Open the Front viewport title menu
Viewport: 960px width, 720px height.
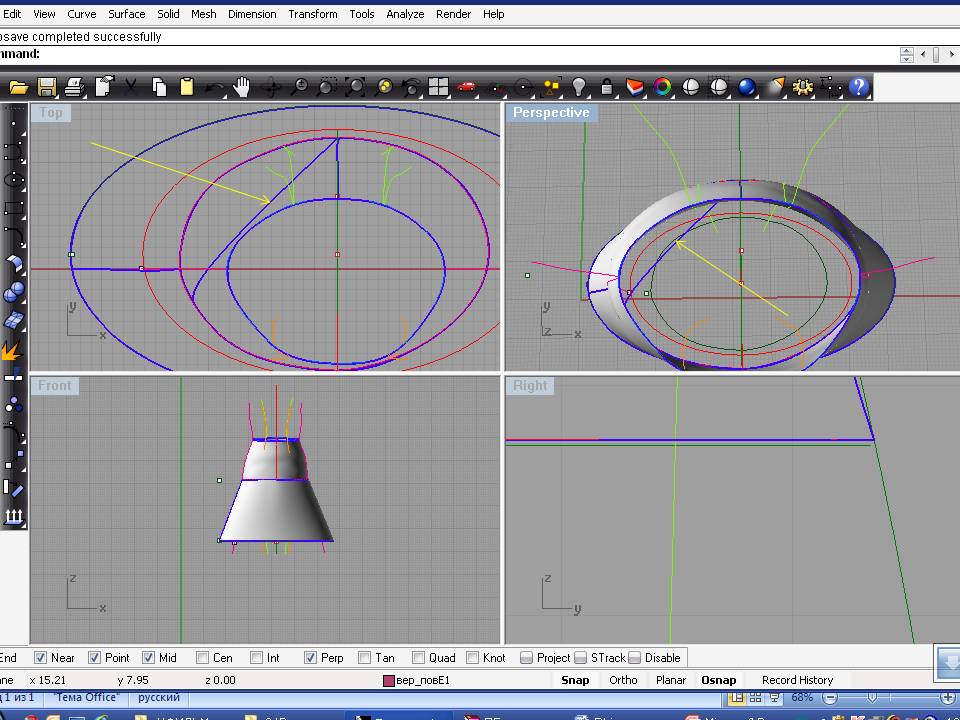point(55,385)
